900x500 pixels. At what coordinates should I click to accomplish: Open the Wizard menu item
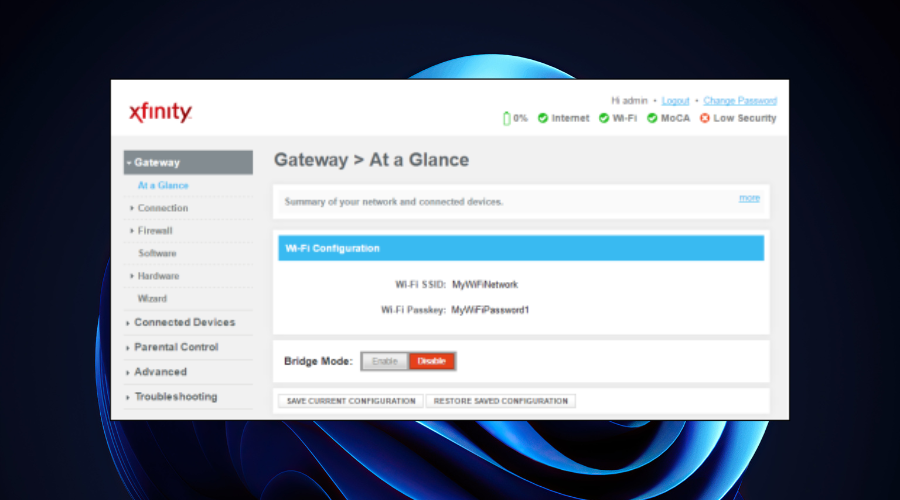152,299
